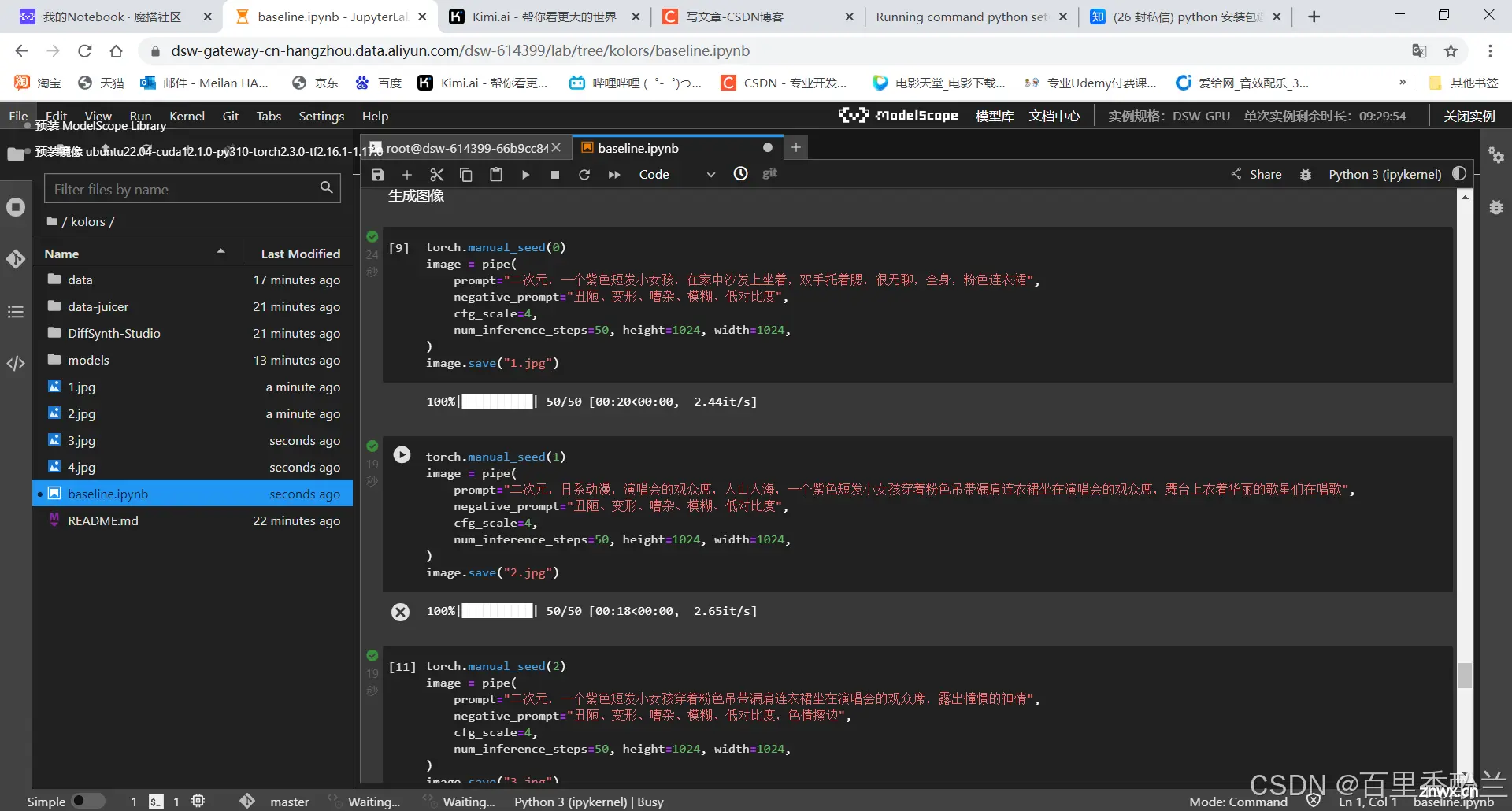Click the kernel status circle indicator
The image size is (1512, 811).
(1459, 174)
